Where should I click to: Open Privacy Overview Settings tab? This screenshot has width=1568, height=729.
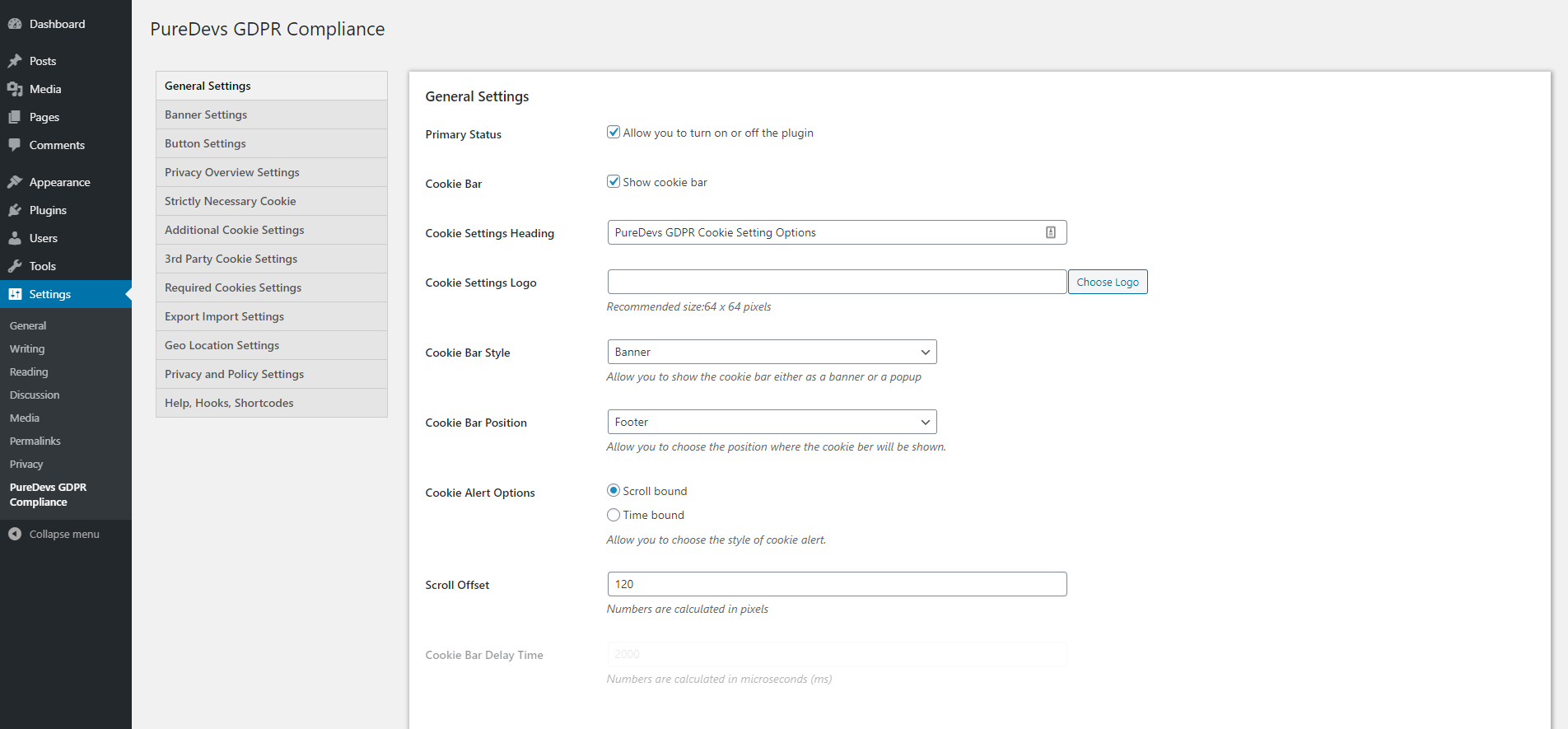(272, 172)
